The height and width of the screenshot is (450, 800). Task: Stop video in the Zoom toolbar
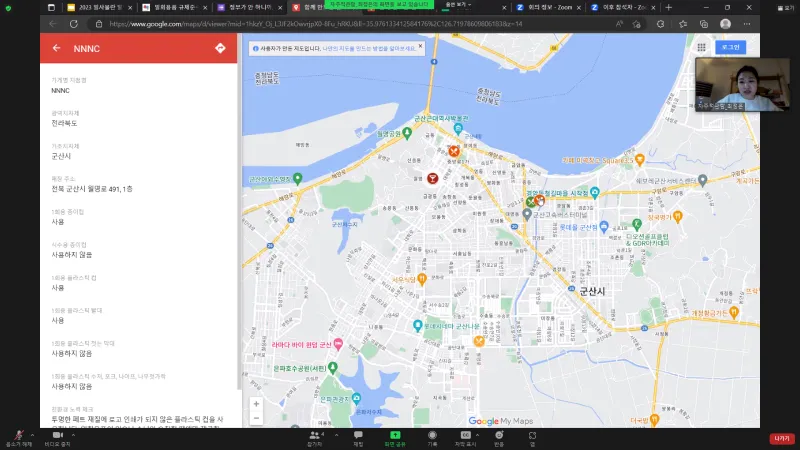click(57, 438)
